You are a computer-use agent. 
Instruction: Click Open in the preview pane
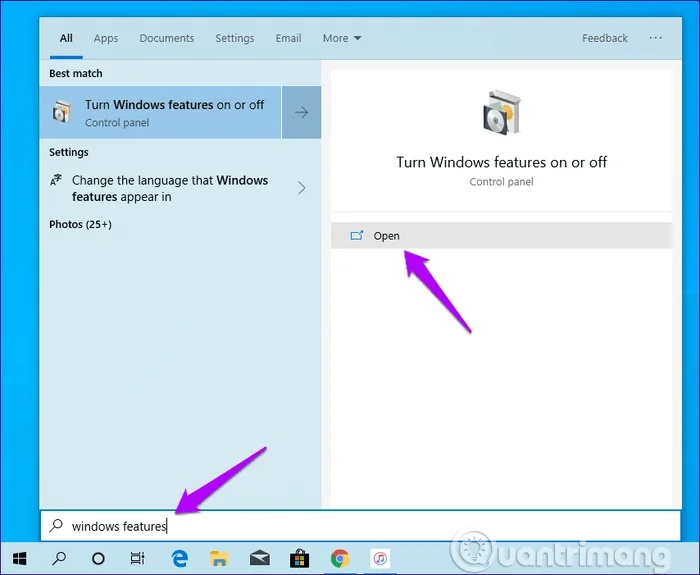501,235
